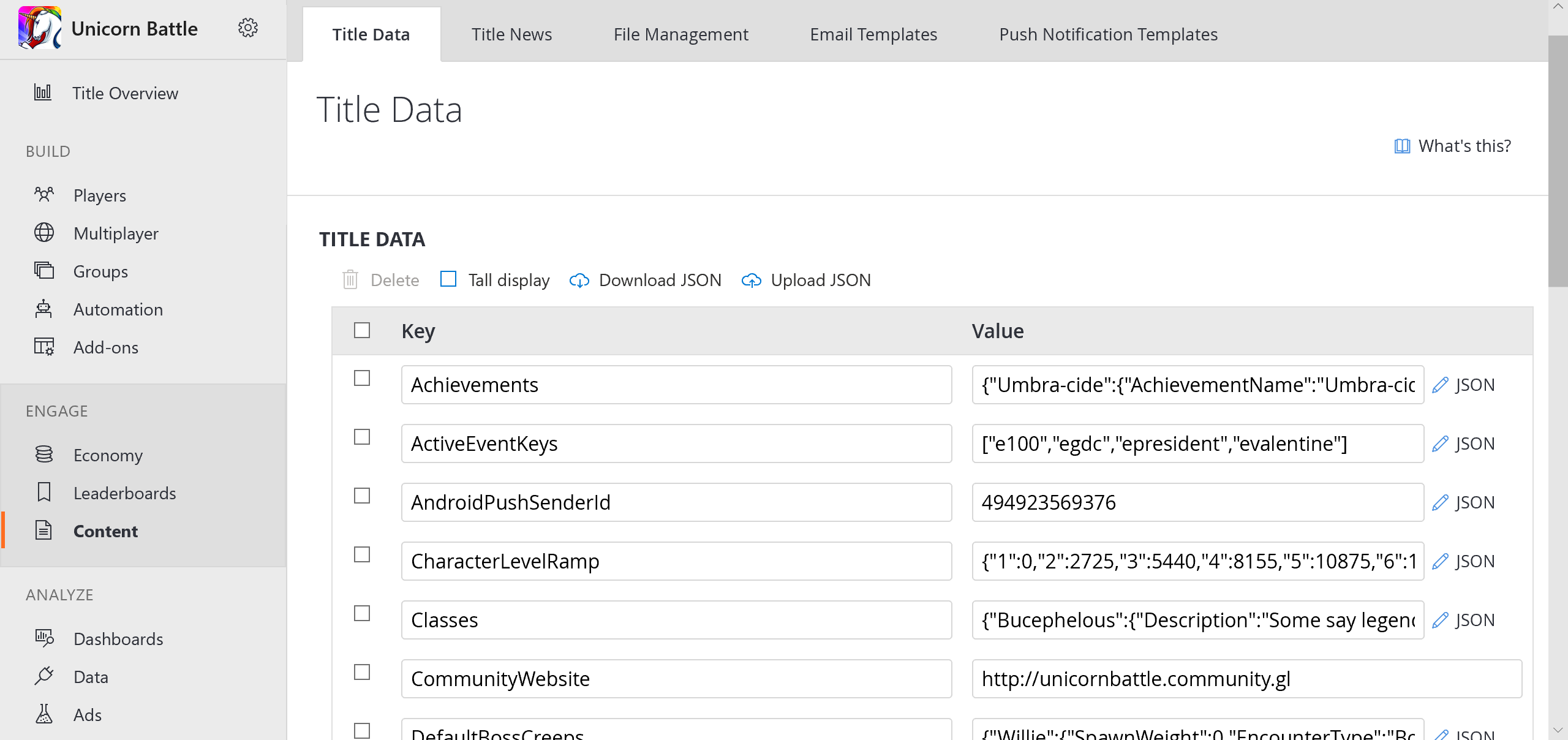Click the Download JSON button
Screen dimensions: 1568x740
[x=646, y=279]
